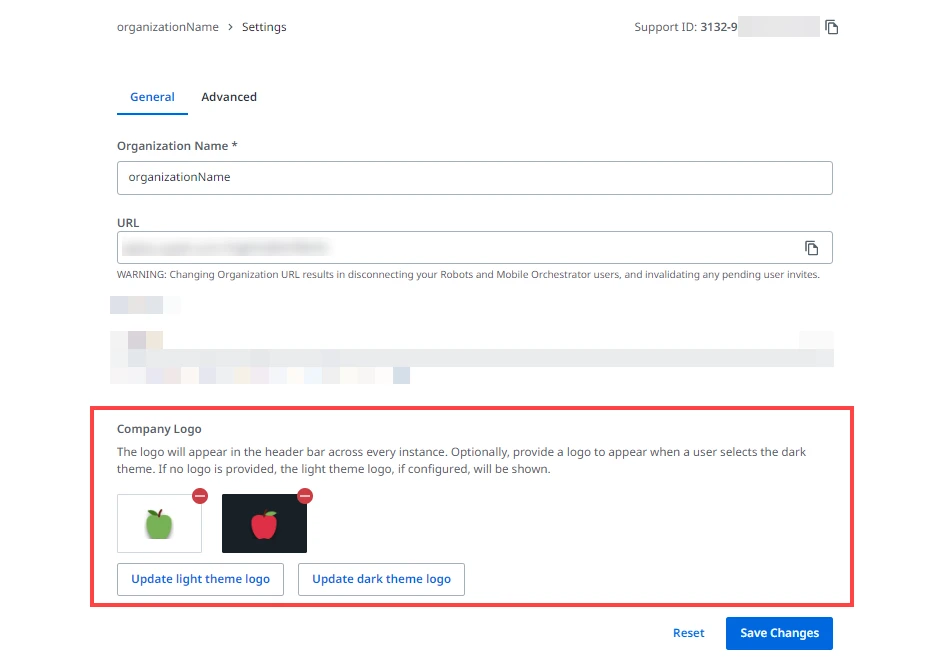Viewport: 950px width, 672px height.
Task: Click inside the URL field
Action: (474, 247)
